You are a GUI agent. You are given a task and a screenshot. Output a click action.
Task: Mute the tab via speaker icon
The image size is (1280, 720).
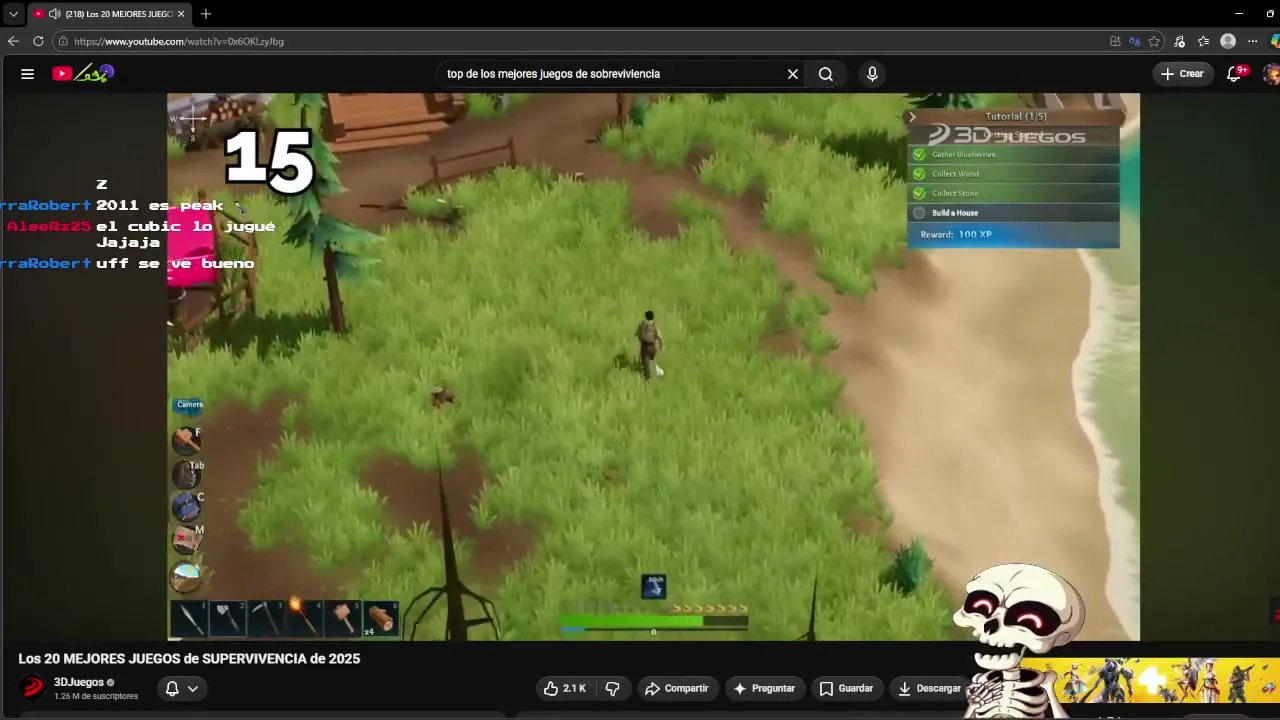[54, 14]
